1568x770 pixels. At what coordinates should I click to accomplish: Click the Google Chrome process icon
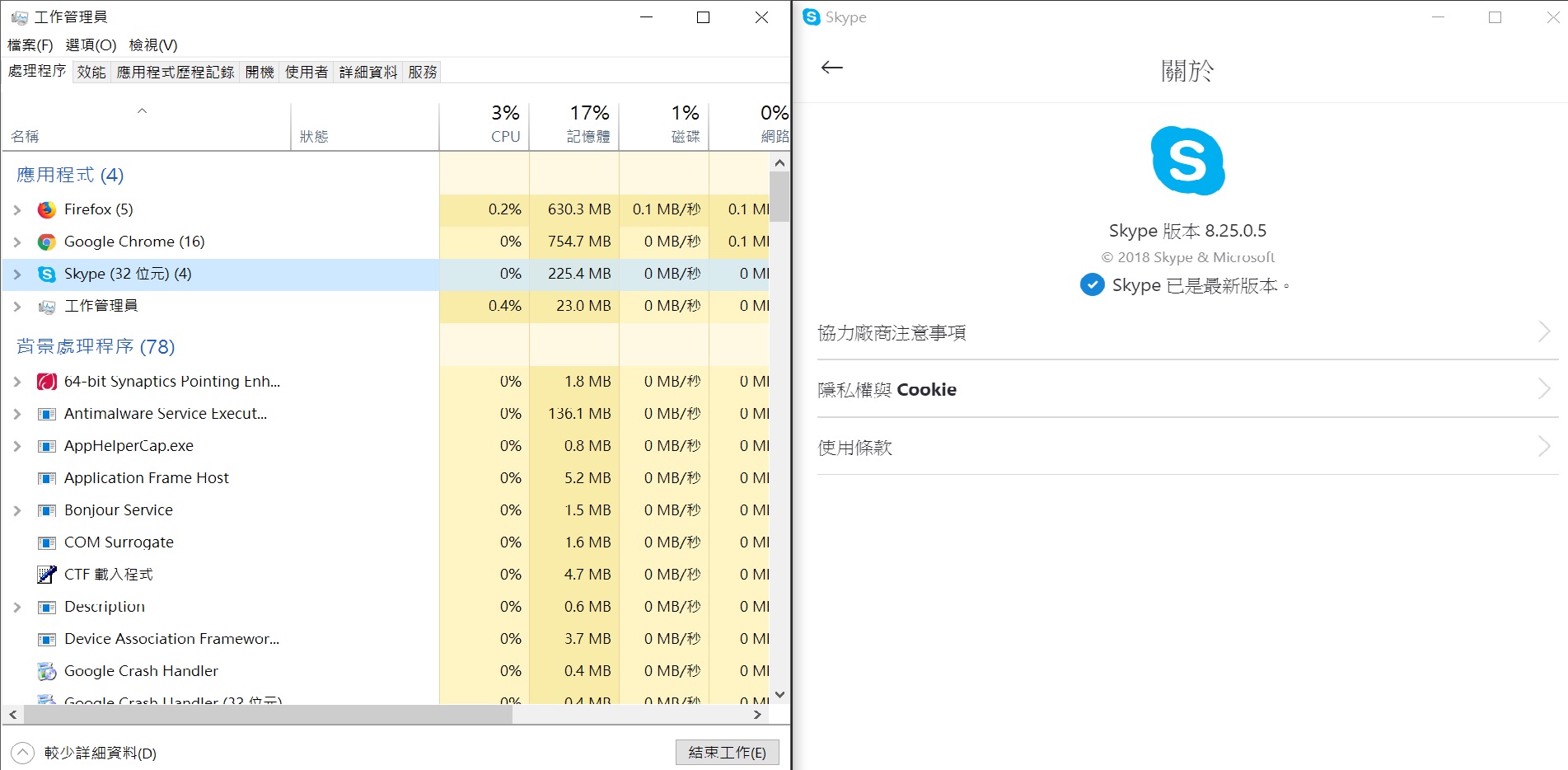pyautogui.click(x=47, y=242)
